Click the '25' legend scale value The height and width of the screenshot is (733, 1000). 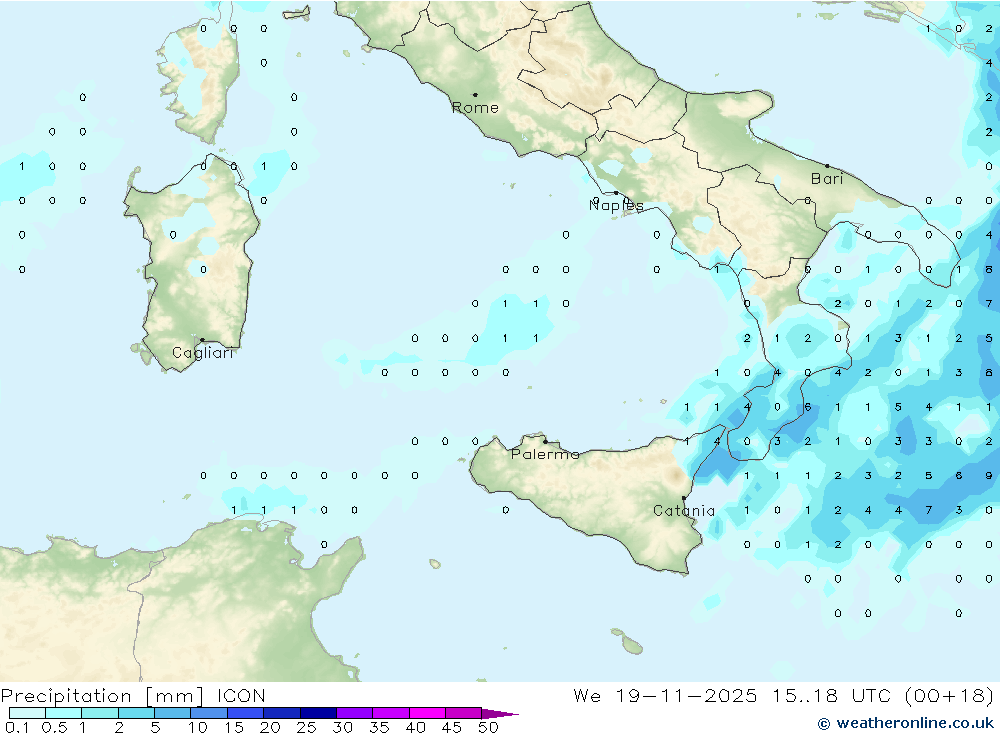(306, 727)
